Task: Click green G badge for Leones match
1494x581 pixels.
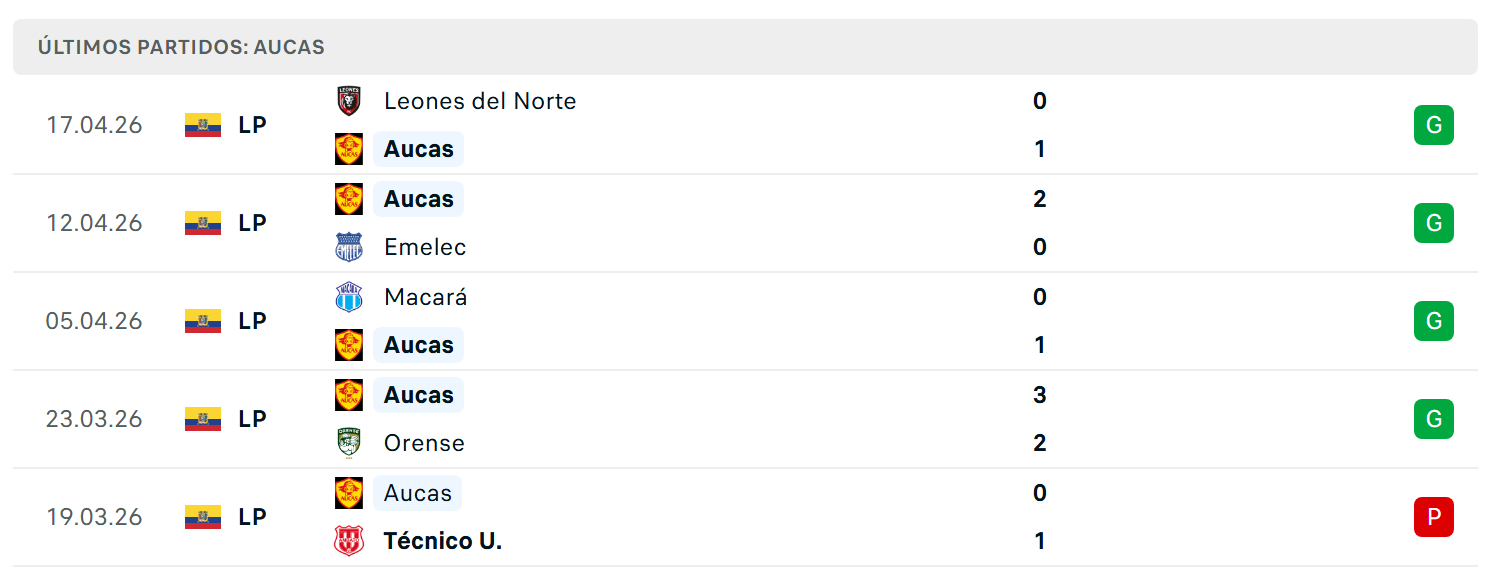Action: 1433,125
